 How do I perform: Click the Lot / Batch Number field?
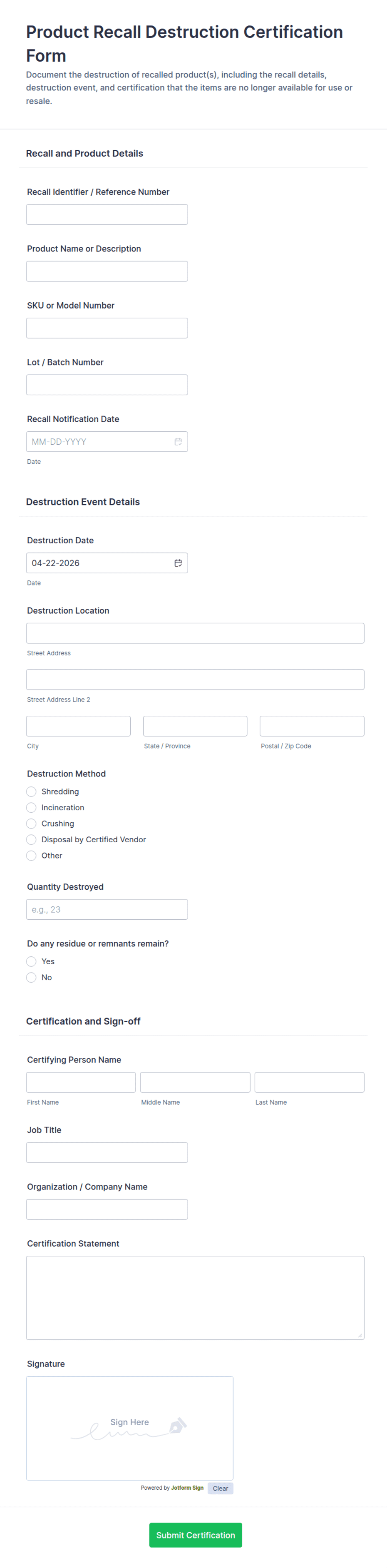107,385
